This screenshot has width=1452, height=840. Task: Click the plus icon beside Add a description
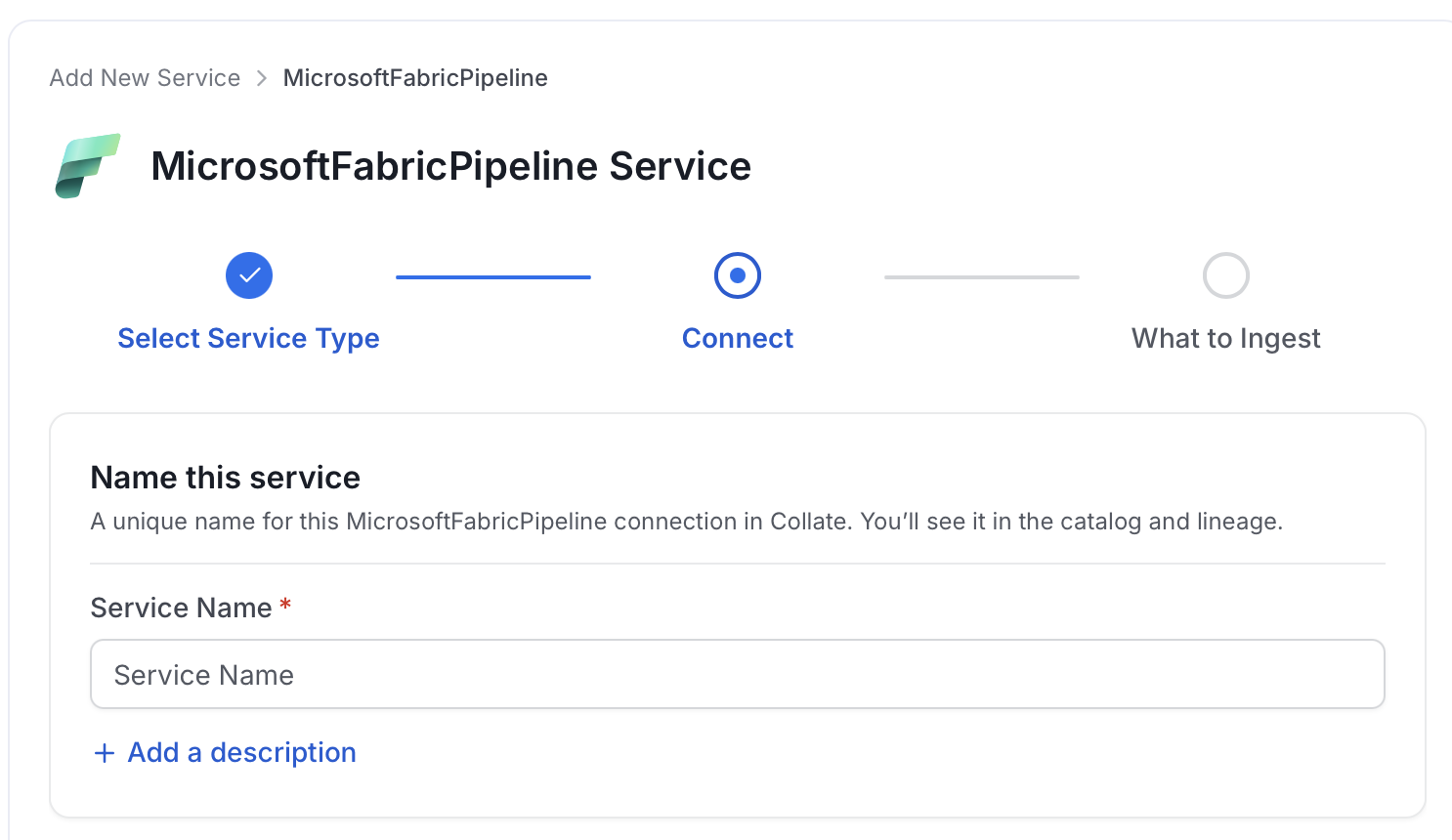click(105, 753)
